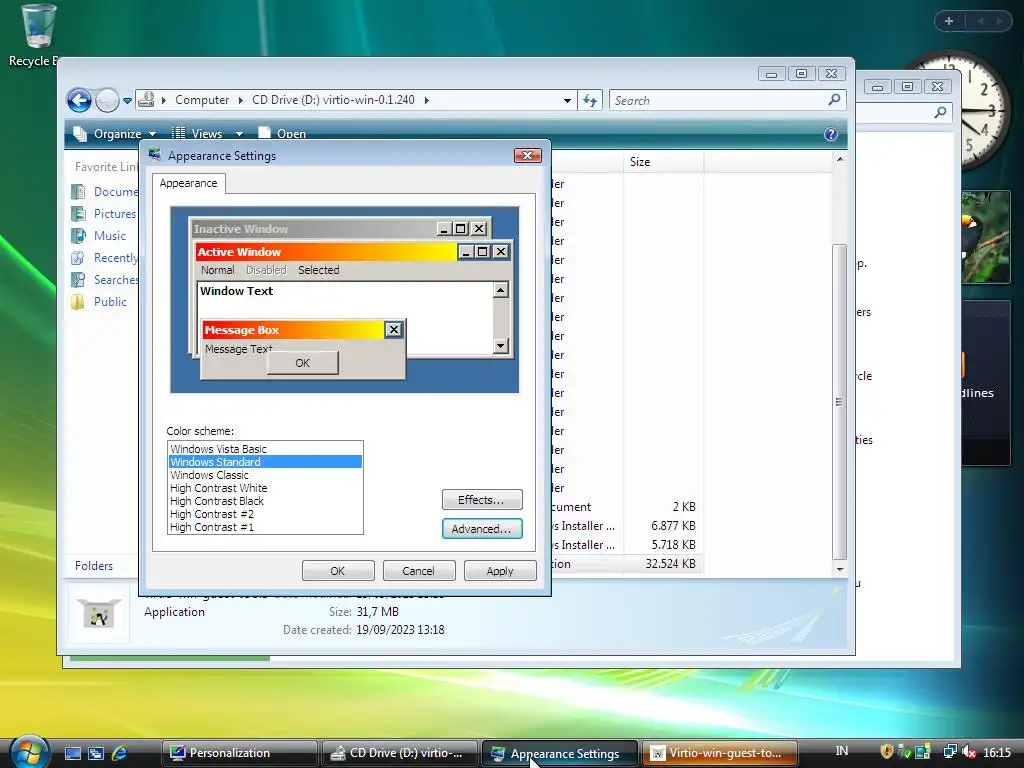
Task: Open the Effects... dialog
Action: click(x=482, y=500)
